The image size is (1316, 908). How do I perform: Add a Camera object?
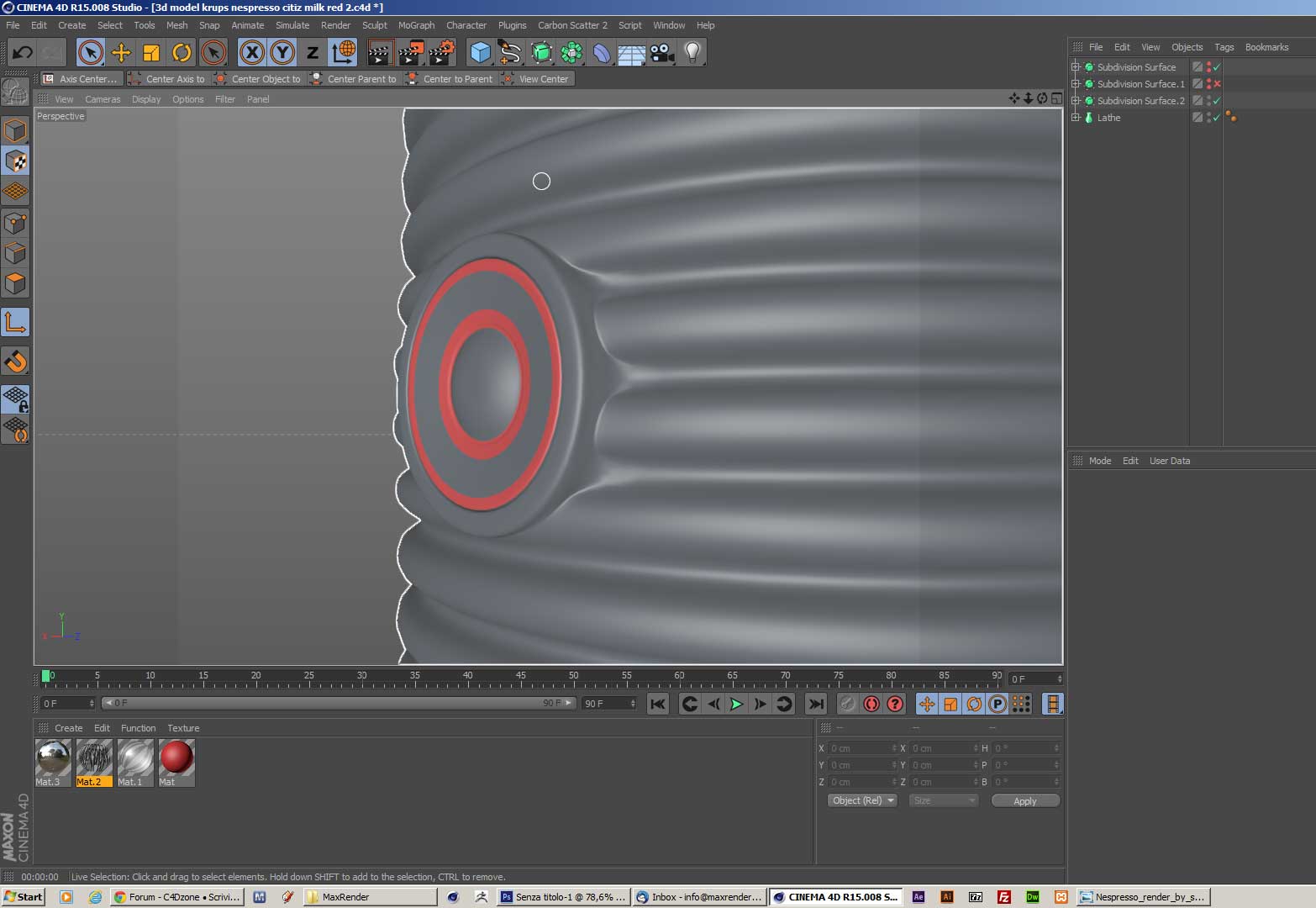(x=662, y=52)
